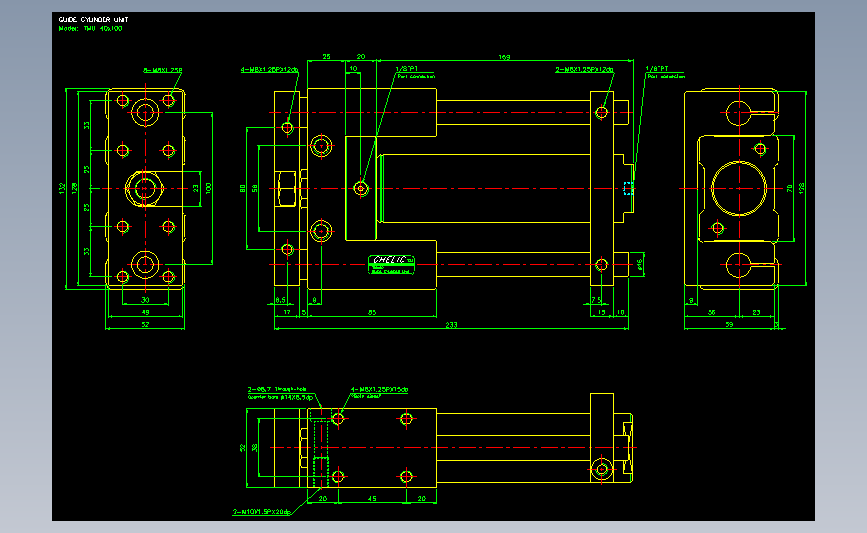Select the 58 vertical dimension
This screenshot has height=533, width=867.
click(x=254, y=189)
